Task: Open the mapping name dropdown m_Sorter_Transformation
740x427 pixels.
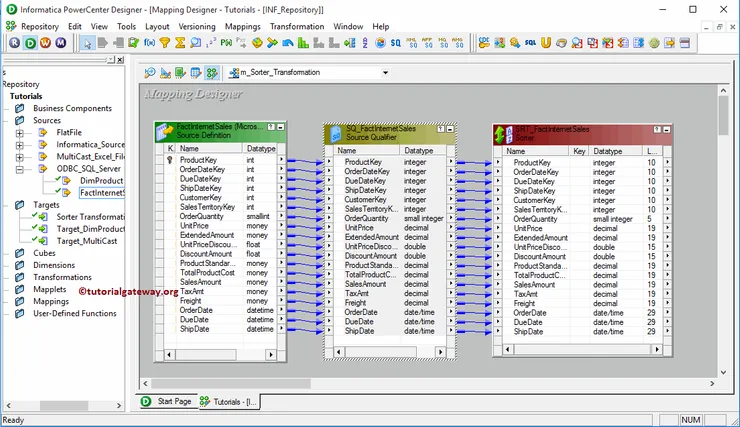Action: tap(385, 73)
